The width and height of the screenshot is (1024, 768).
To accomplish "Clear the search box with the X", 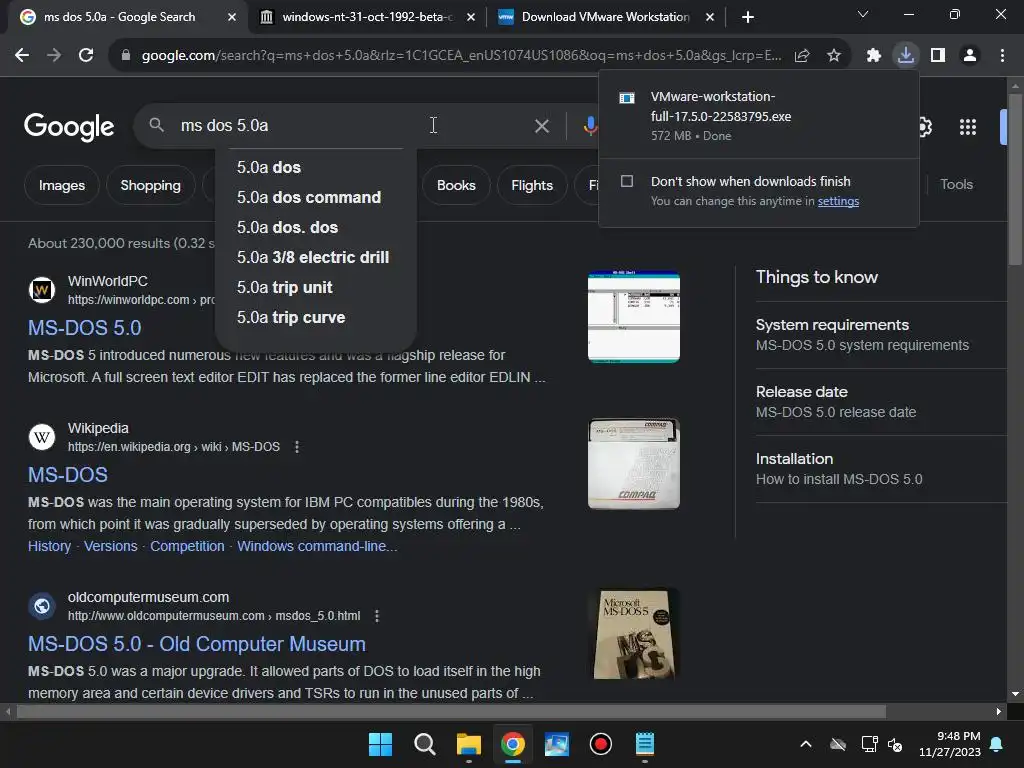I will 541,125.
